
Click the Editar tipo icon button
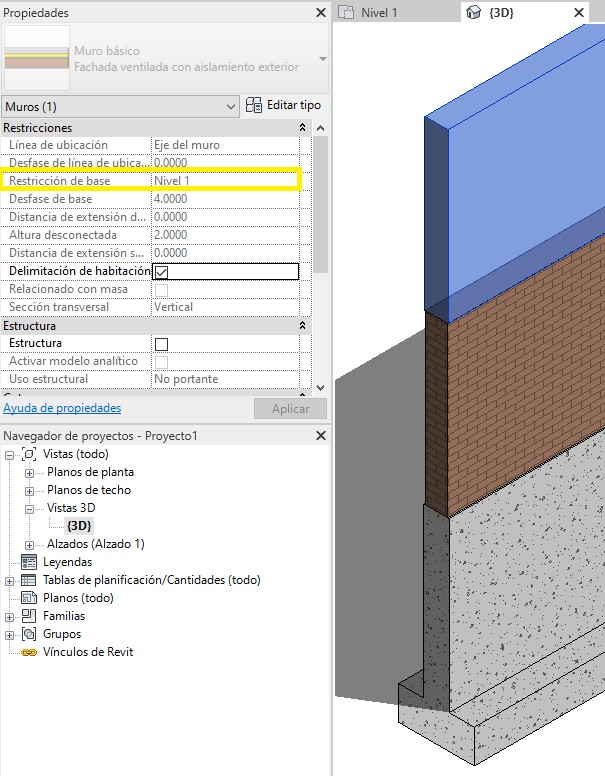click(255, 106)
